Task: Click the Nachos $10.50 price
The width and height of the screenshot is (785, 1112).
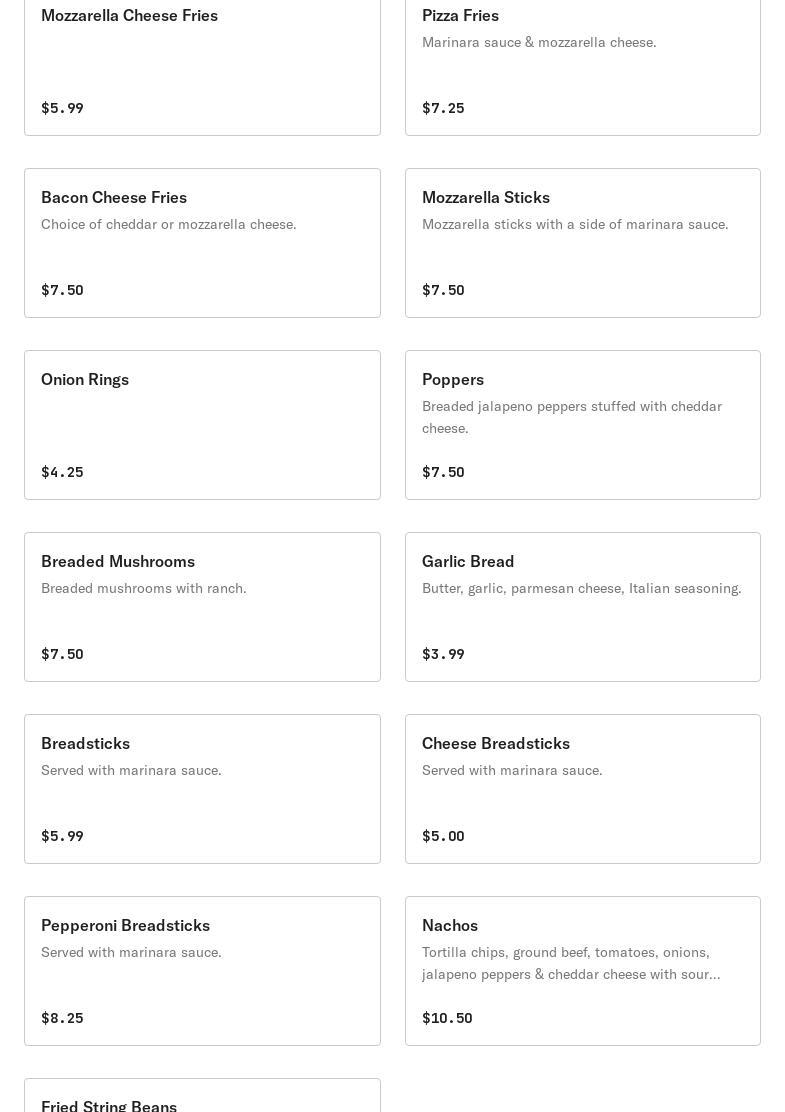Action: coord(447,1018)
